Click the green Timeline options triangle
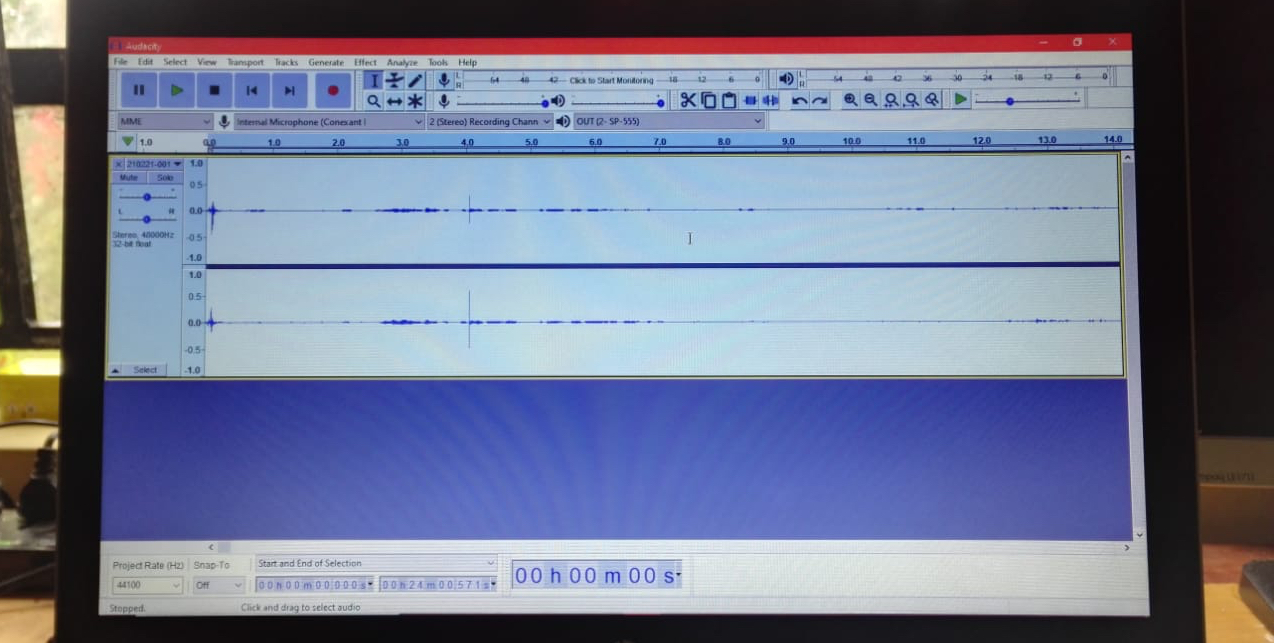The image size is (1274, 643). tap(127, 141)
